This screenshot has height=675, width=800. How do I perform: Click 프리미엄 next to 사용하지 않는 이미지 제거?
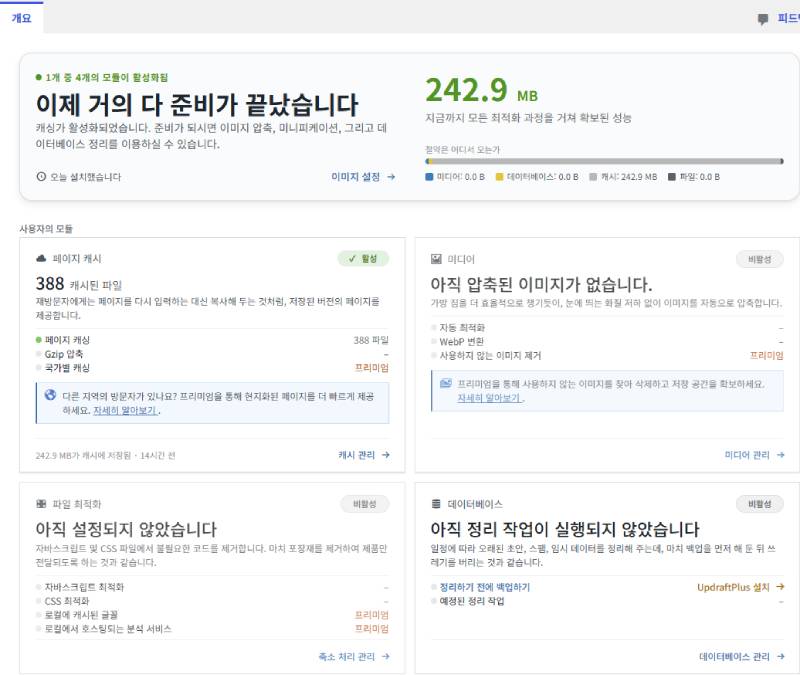click(766, 356)
